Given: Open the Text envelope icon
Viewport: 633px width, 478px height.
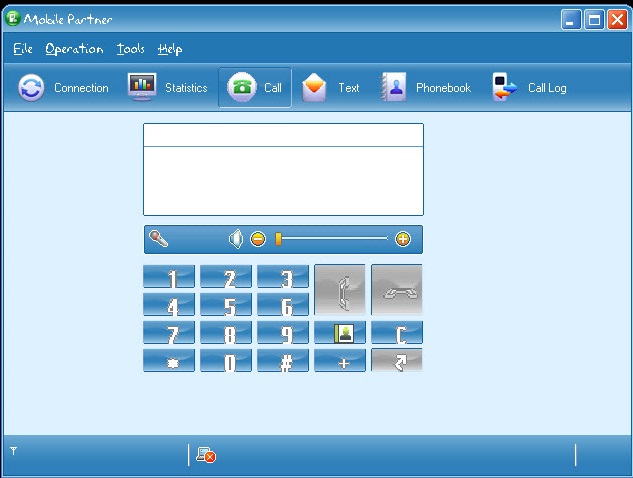Looking at the screenshot, I should point(314,87).
